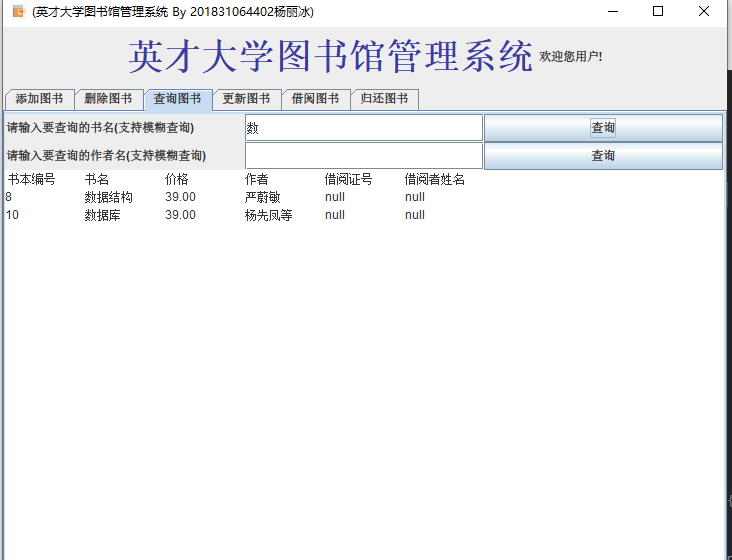Go to the 更新图书 tab
732x560 pixels.
[246, 99]
